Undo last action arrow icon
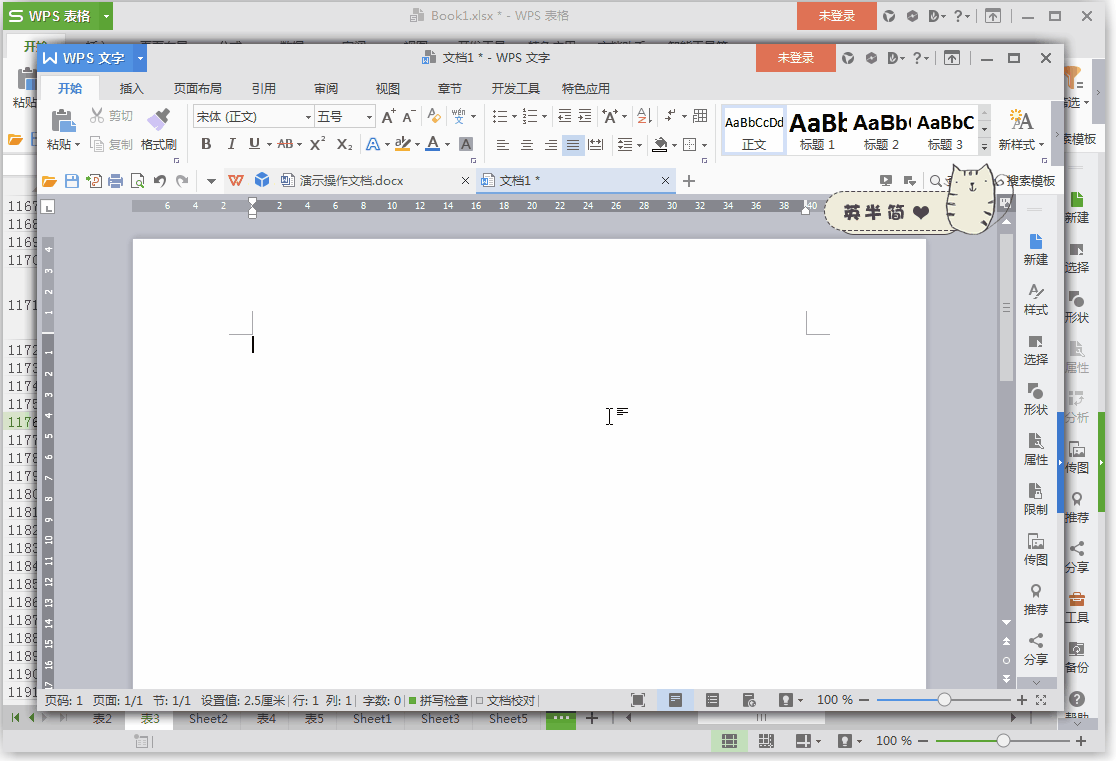The image size is (1116, 761). tap(159, 181)
